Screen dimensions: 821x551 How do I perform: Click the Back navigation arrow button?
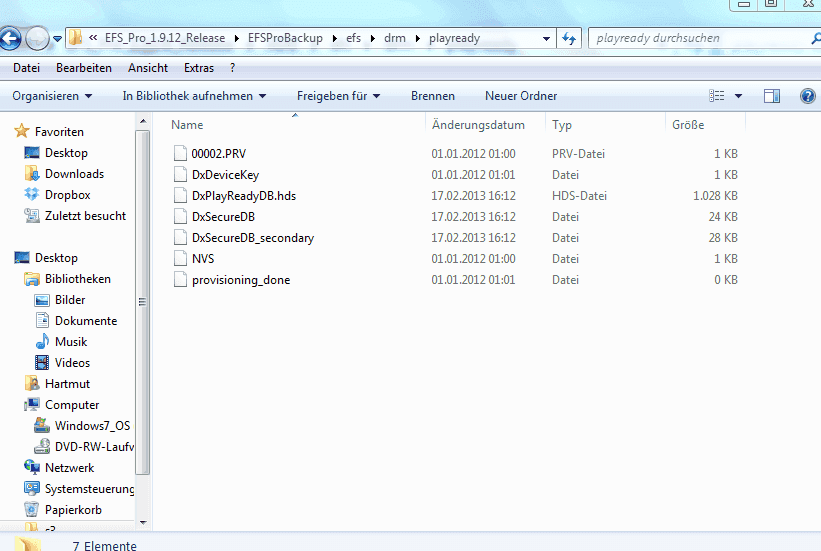click(10, 39)
